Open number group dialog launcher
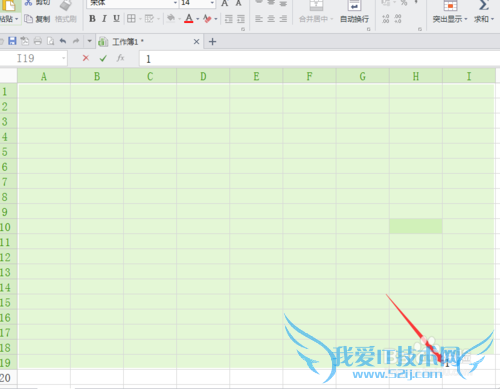Image resolution: width=500 pixels, height=389 pixels. pos(420,29)
